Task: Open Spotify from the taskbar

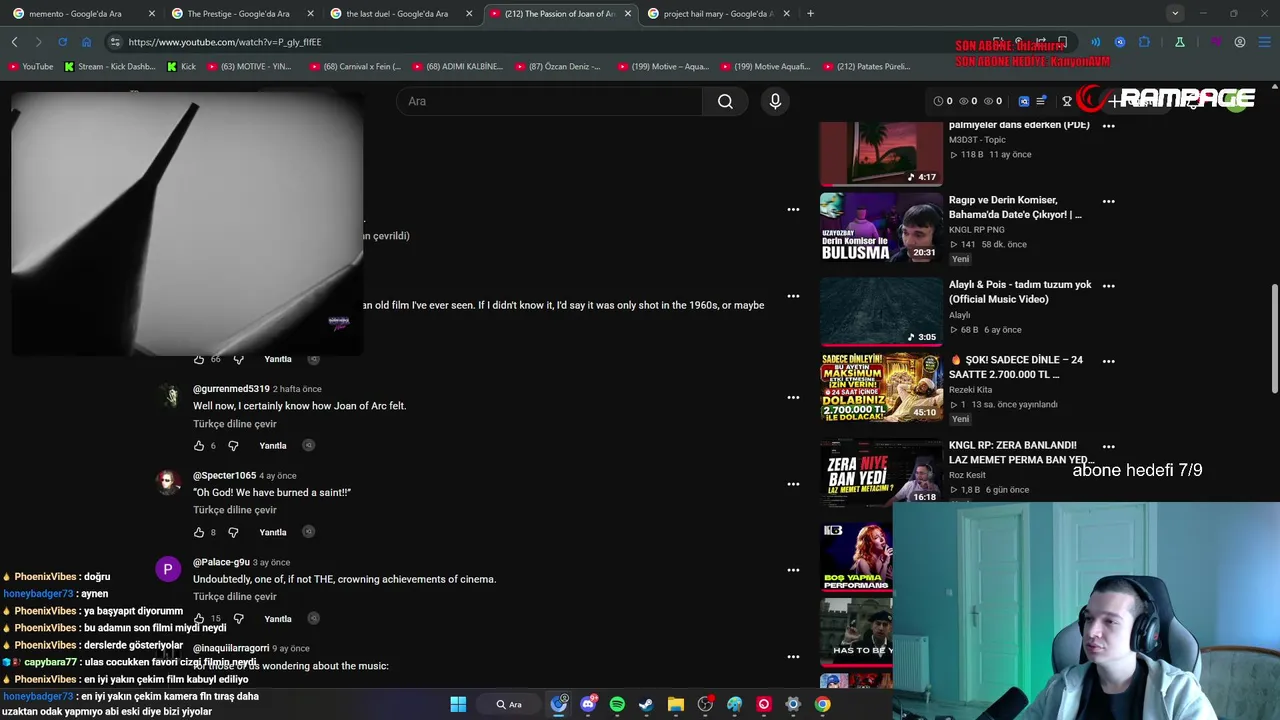Action: [x=617, y=704]
